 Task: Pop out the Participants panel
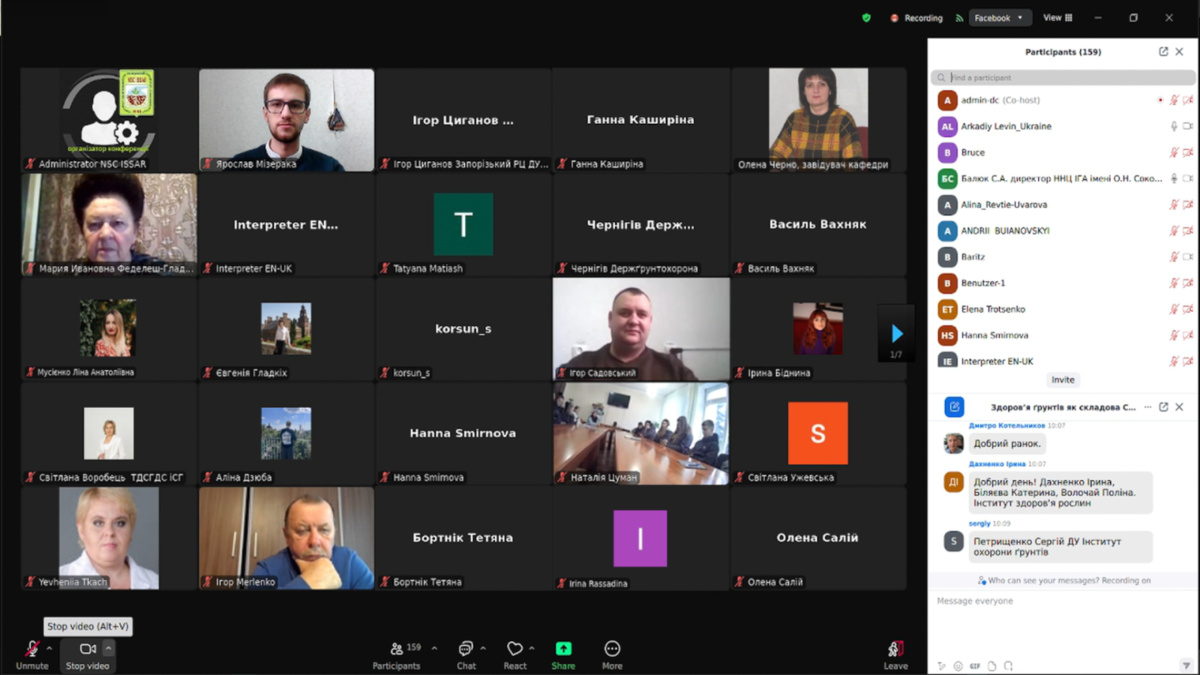[1163, 52]
